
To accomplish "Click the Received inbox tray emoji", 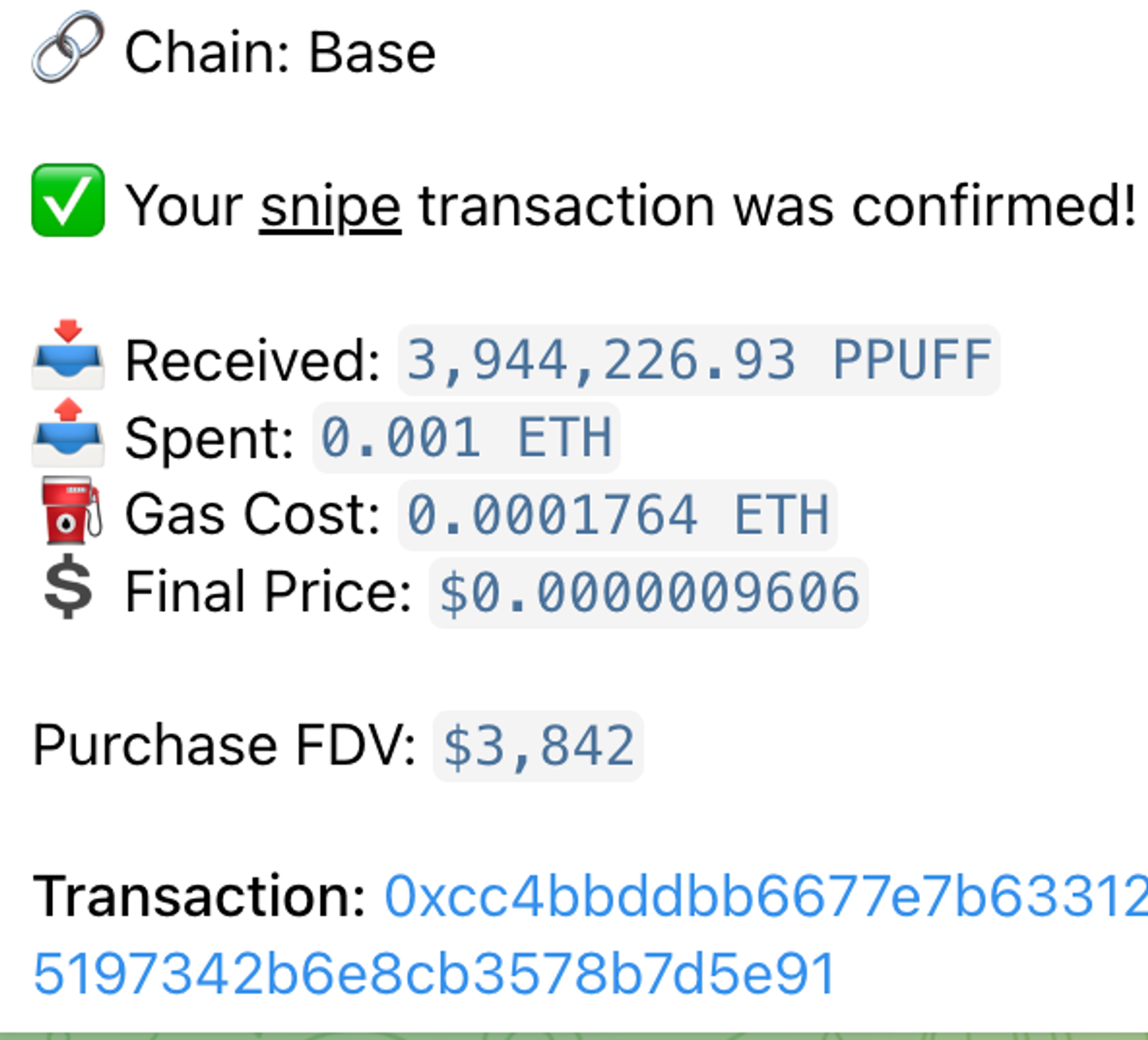I will pyautogui.click(x=68, y=356).
